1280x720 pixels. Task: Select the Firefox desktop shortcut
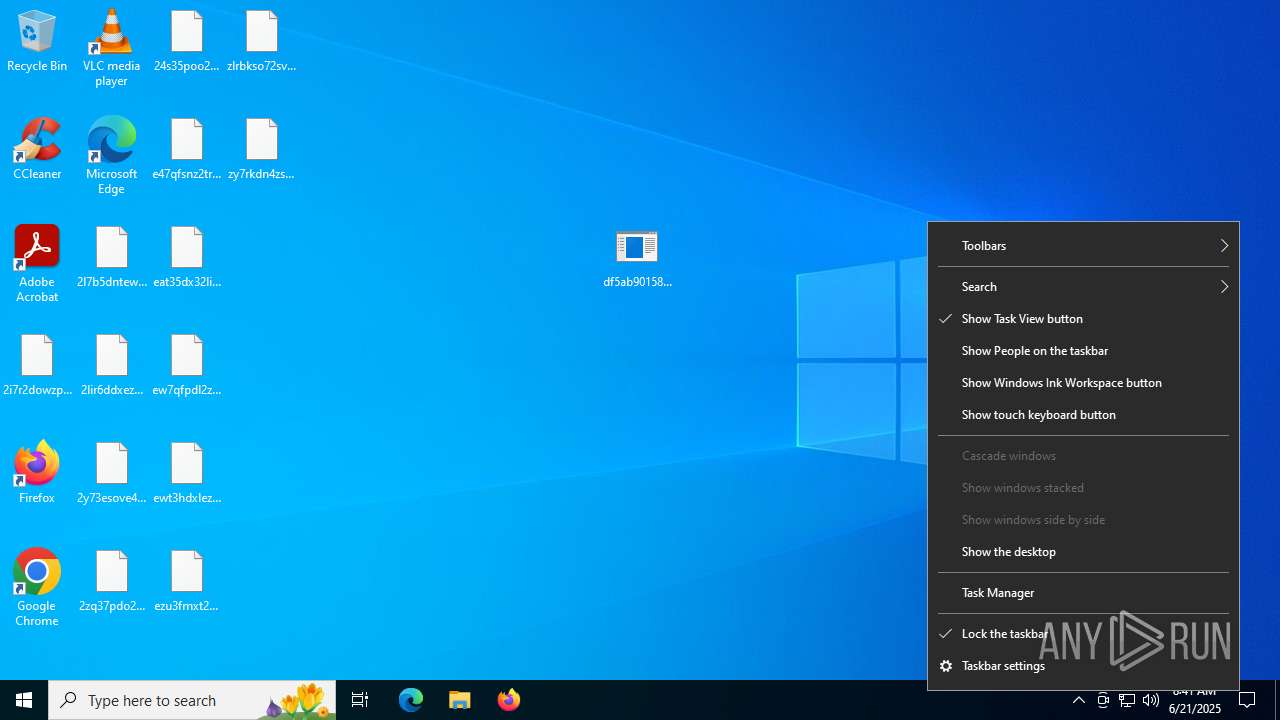pyautogui.click(x=37, y=473)
